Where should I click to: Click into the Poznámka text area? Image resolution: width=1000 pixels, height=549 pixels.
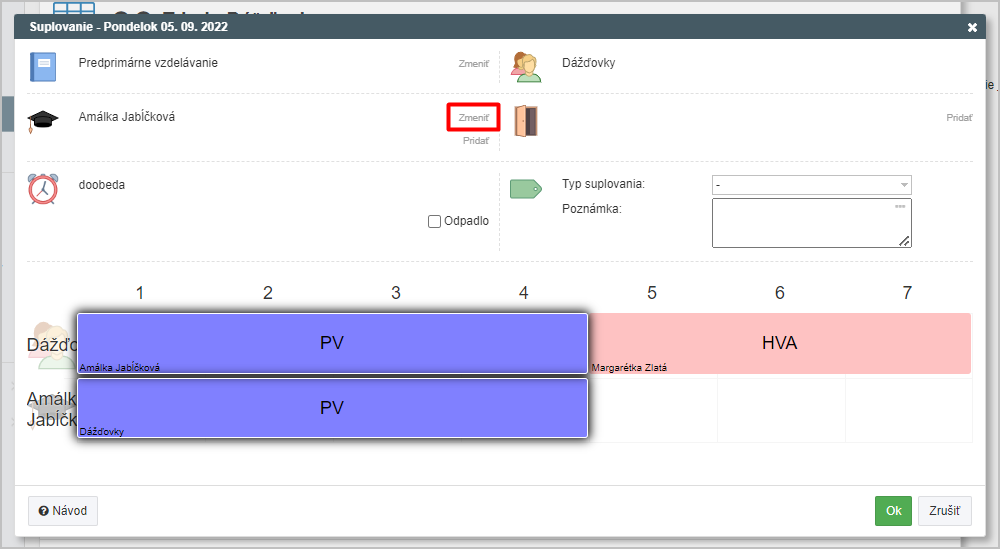[805, 228]
